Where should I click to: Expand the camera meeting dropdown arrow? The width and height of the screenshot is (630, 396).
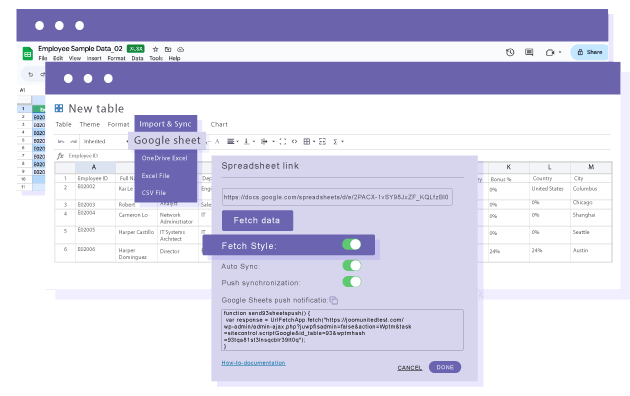click(560, 52)
